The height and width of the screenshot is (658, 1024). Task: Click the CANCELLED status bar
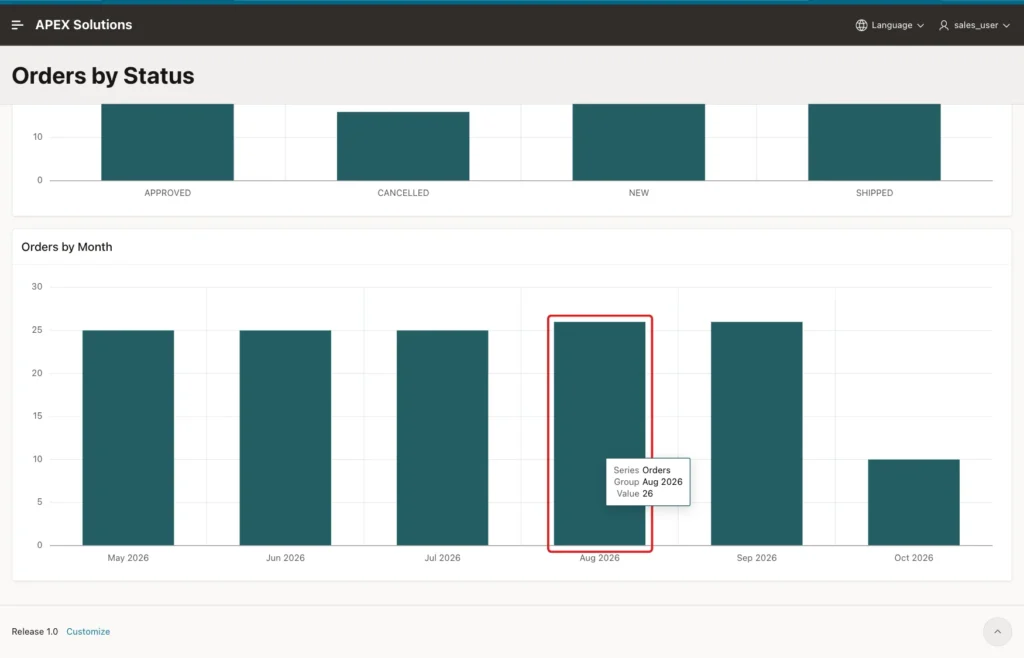pos(403,146)
